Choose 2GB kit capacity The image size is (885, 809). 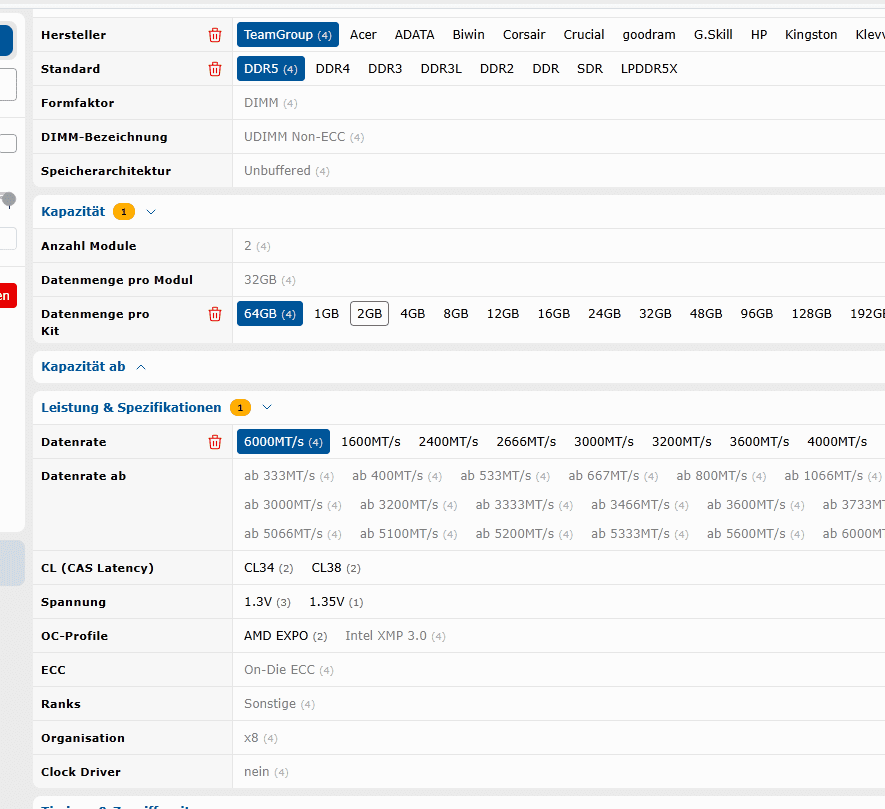click(x=370, y=314)
